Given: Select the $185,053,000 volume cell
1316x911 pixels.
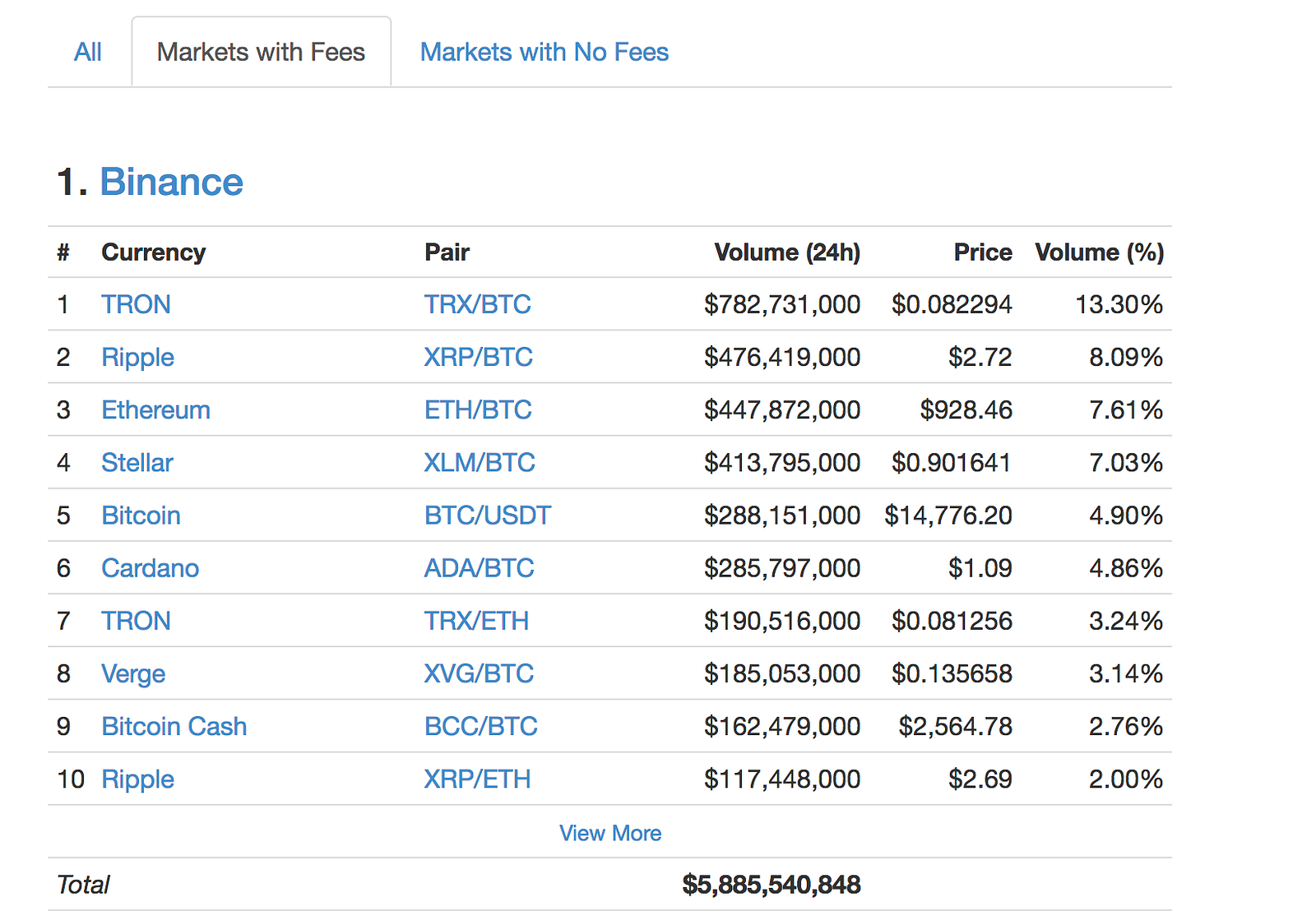Looking at the screenshot, I should coord(782,673).
